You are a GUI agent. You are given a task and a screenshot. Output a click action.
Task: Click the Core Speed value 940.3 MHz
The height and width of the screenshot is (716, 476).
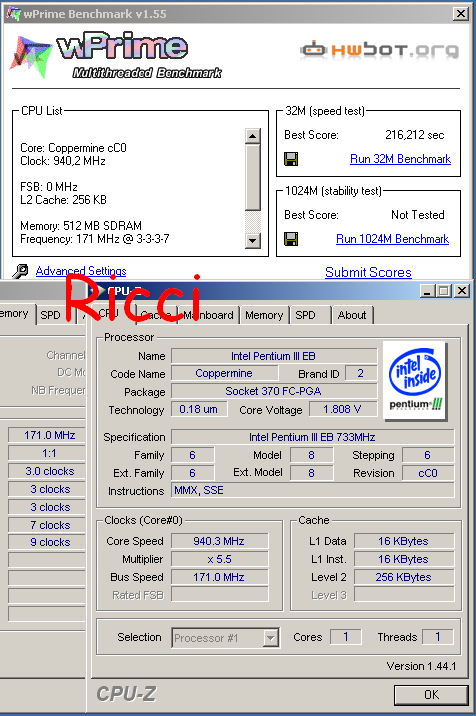tap(219, 541)
